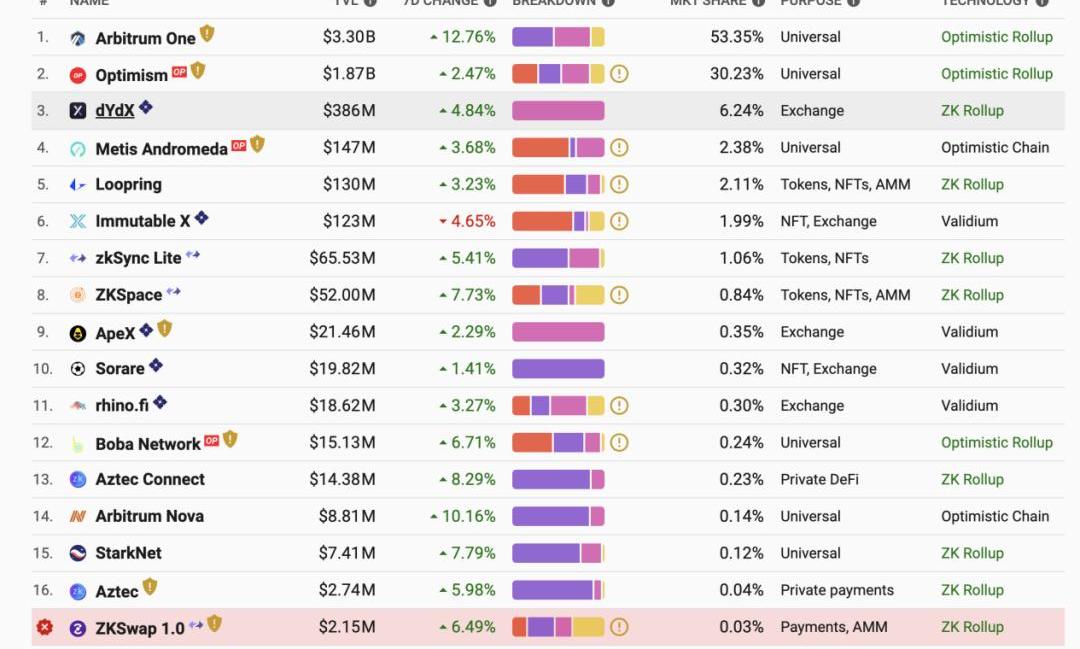Click the Immutable X logo icon
The width and height of the screenshot is (1080, 649).
point(78,221)
